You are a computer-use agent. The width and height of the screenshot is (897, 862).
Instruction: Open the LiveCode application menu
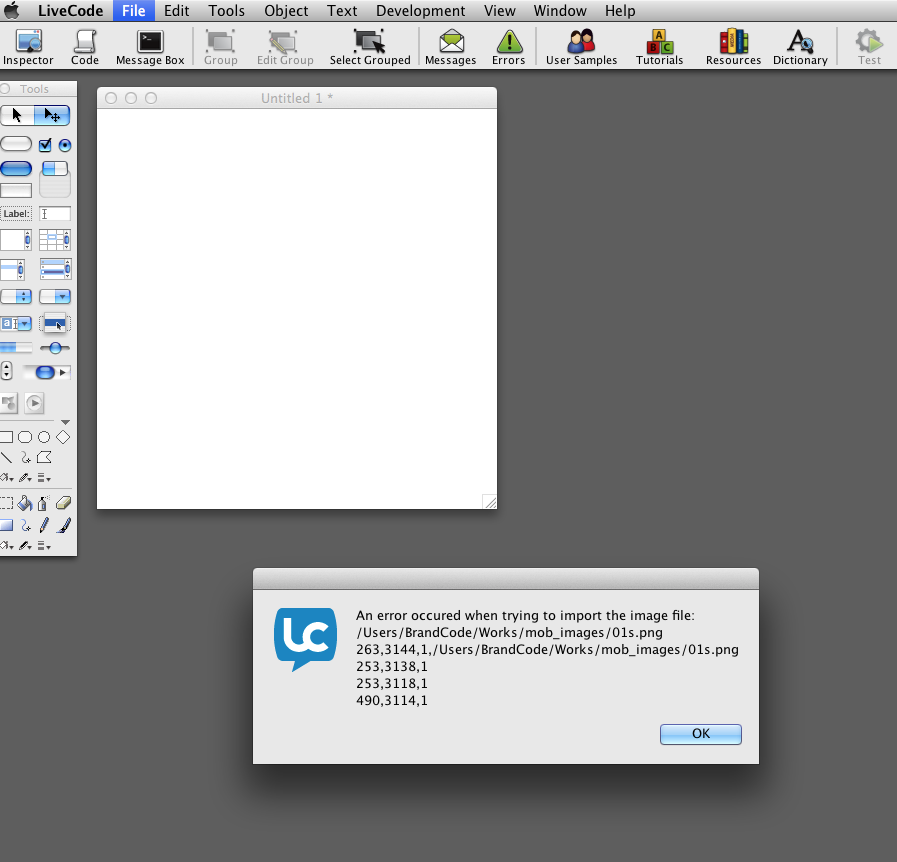70,10
